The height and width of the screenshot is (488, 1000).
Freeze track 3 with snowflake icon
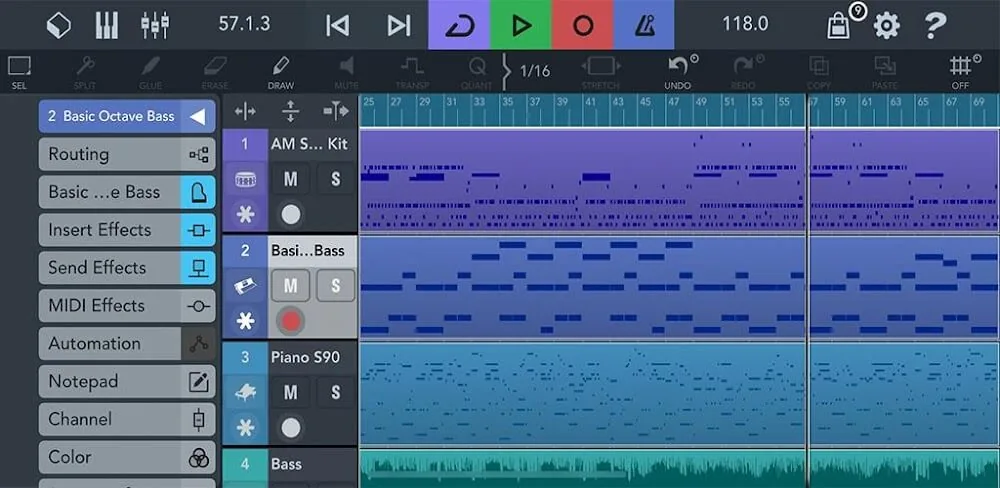coord(246,428)
